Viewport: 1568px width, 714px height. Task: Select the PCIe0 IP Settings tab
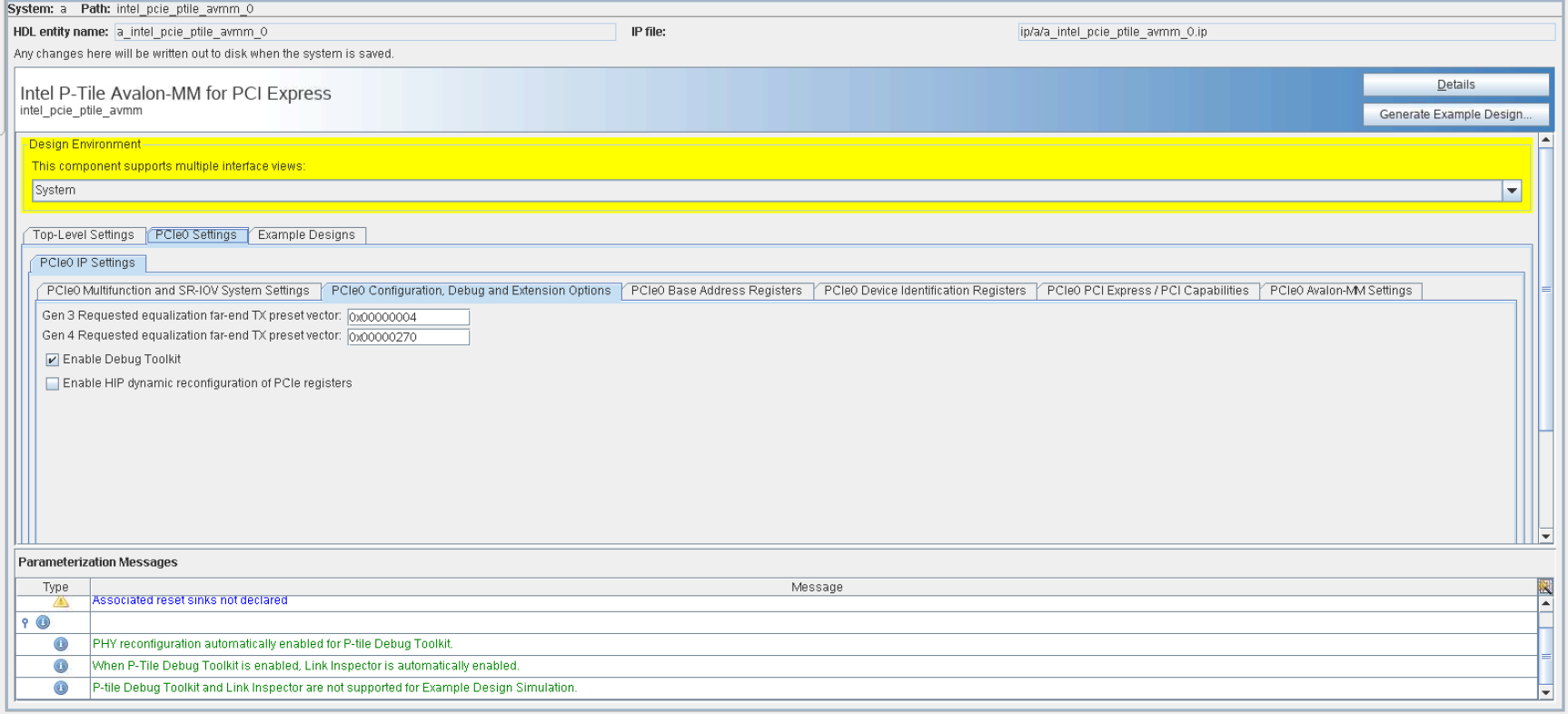pos(87,263)
